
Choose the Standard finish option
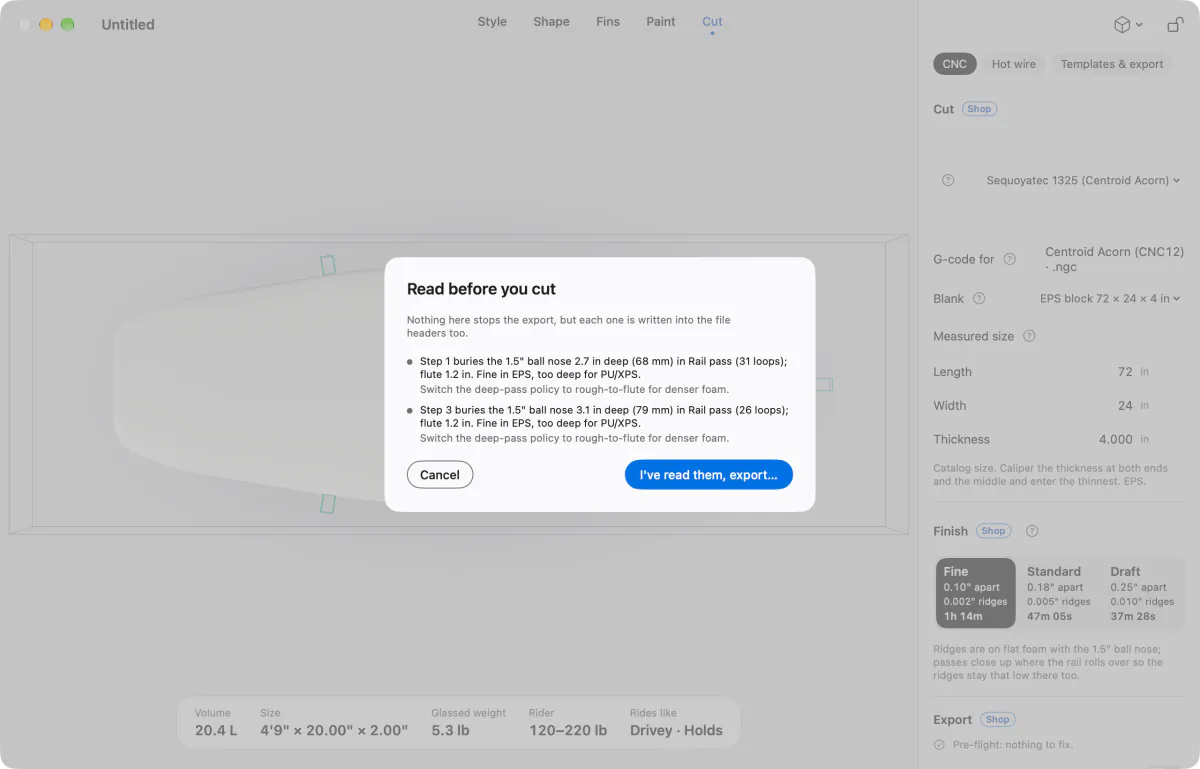1059,593
